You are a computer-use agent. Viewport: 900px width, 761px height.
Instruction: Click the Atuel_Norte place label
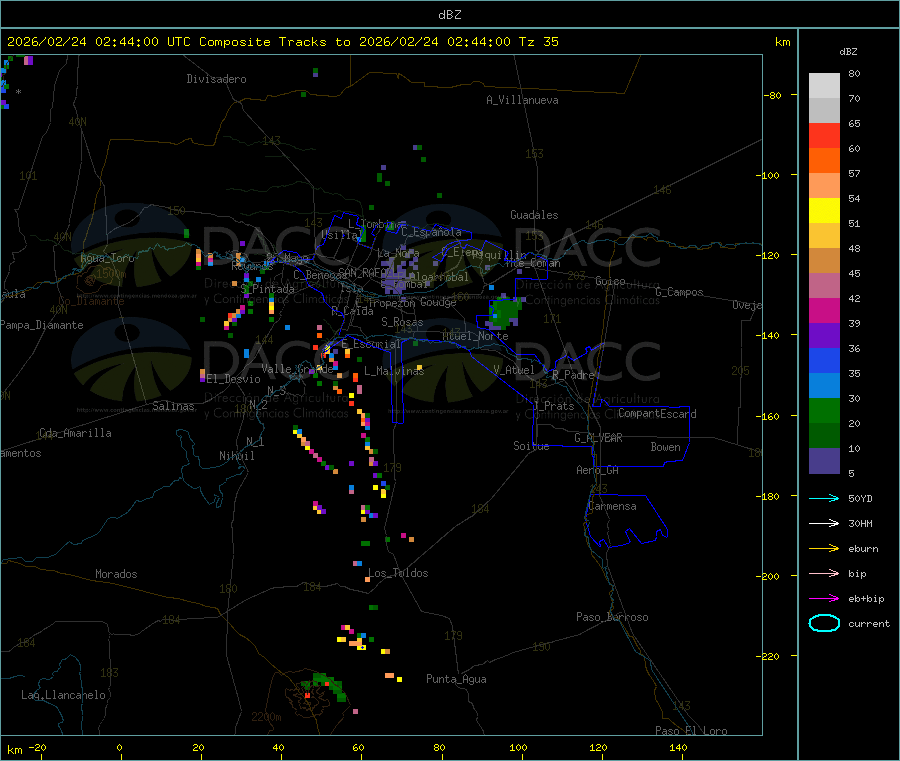tap(475, 336)
